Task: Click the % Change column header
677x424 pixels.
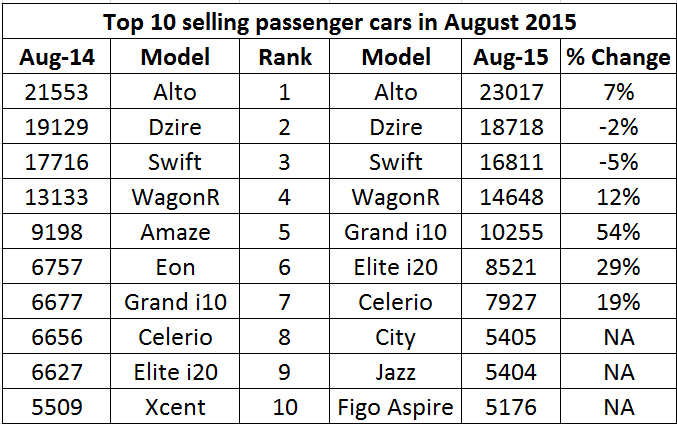Action: [617, 57]
